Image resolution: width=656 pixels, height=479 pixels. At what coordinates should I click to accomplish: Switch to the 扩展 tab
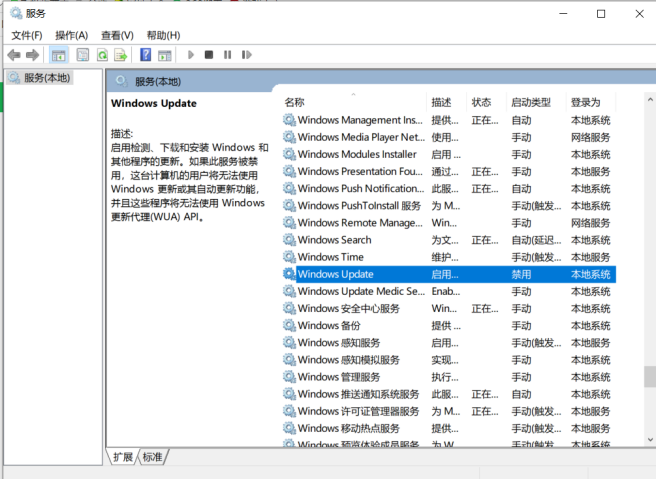123,457
